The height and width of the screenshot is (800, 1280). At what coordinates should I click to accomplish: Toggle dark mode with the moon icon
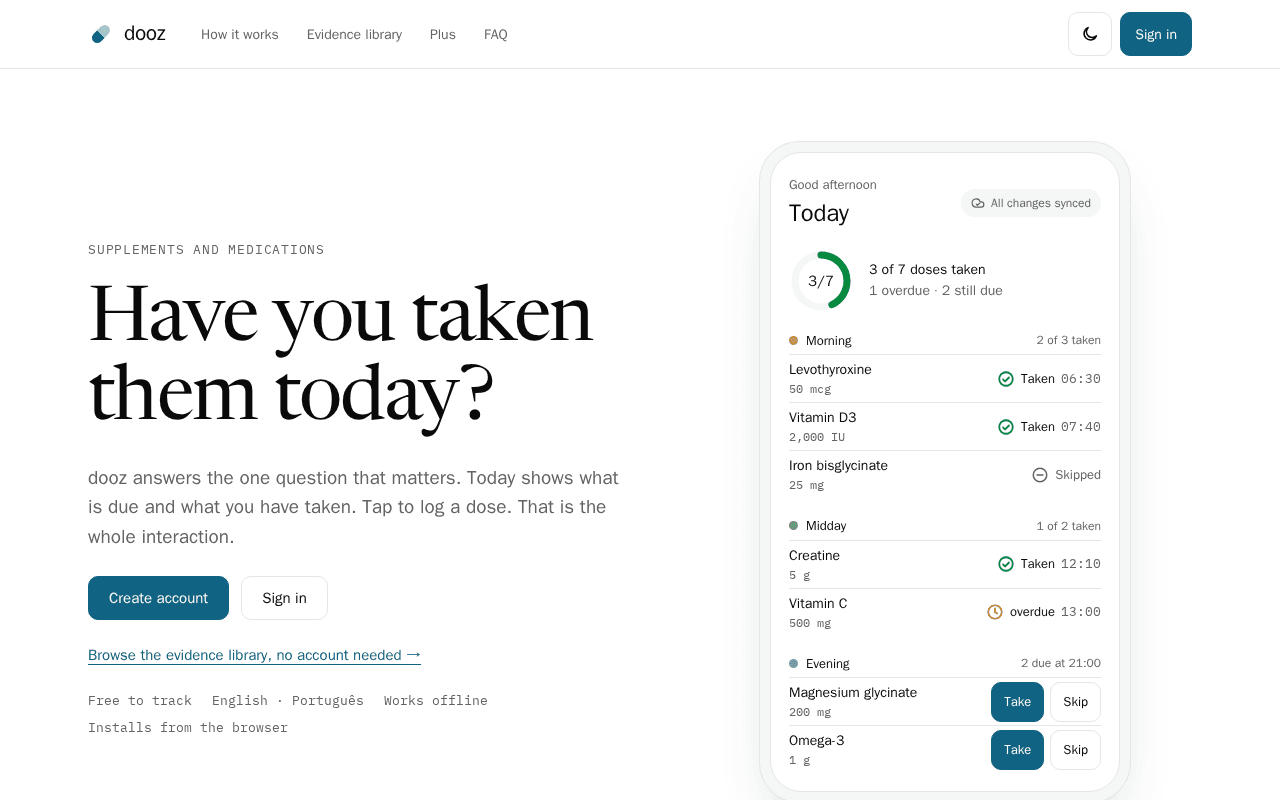[1090, 34]
